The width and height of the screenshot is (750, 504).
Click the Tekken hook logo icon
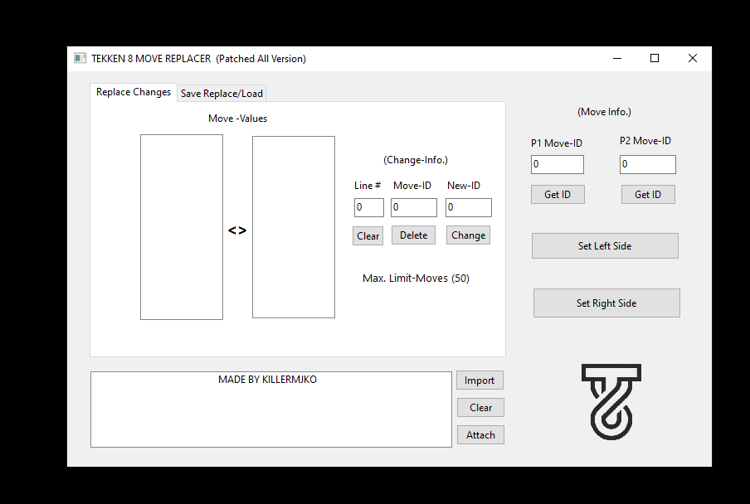611,402
